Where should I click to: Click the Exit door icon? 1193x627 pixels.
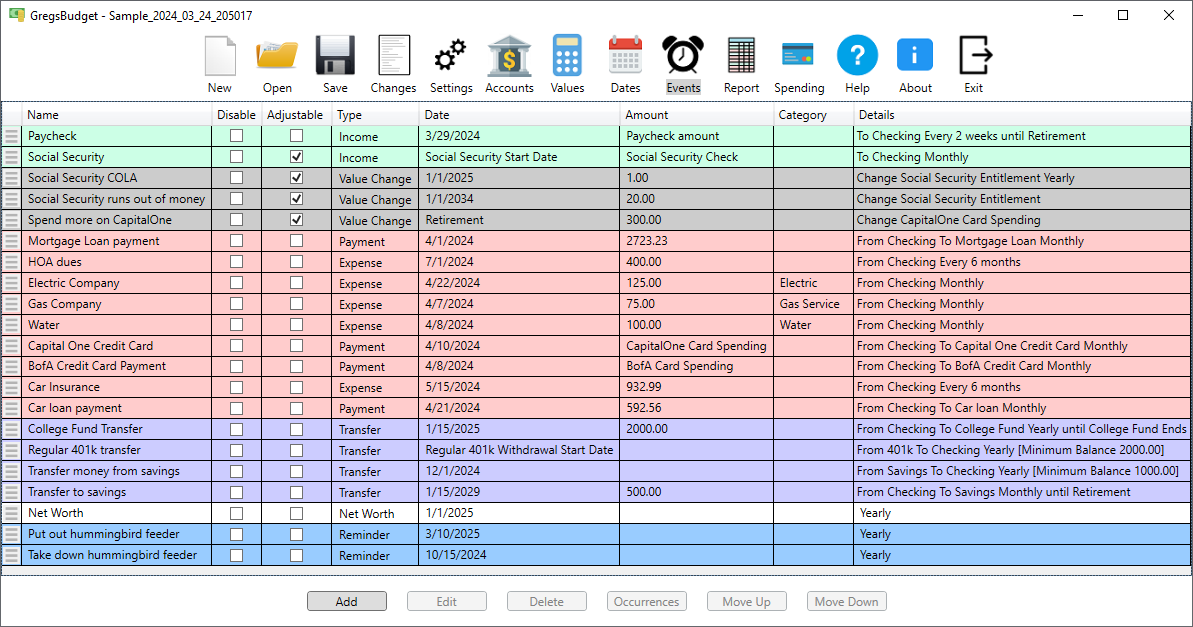974,56
